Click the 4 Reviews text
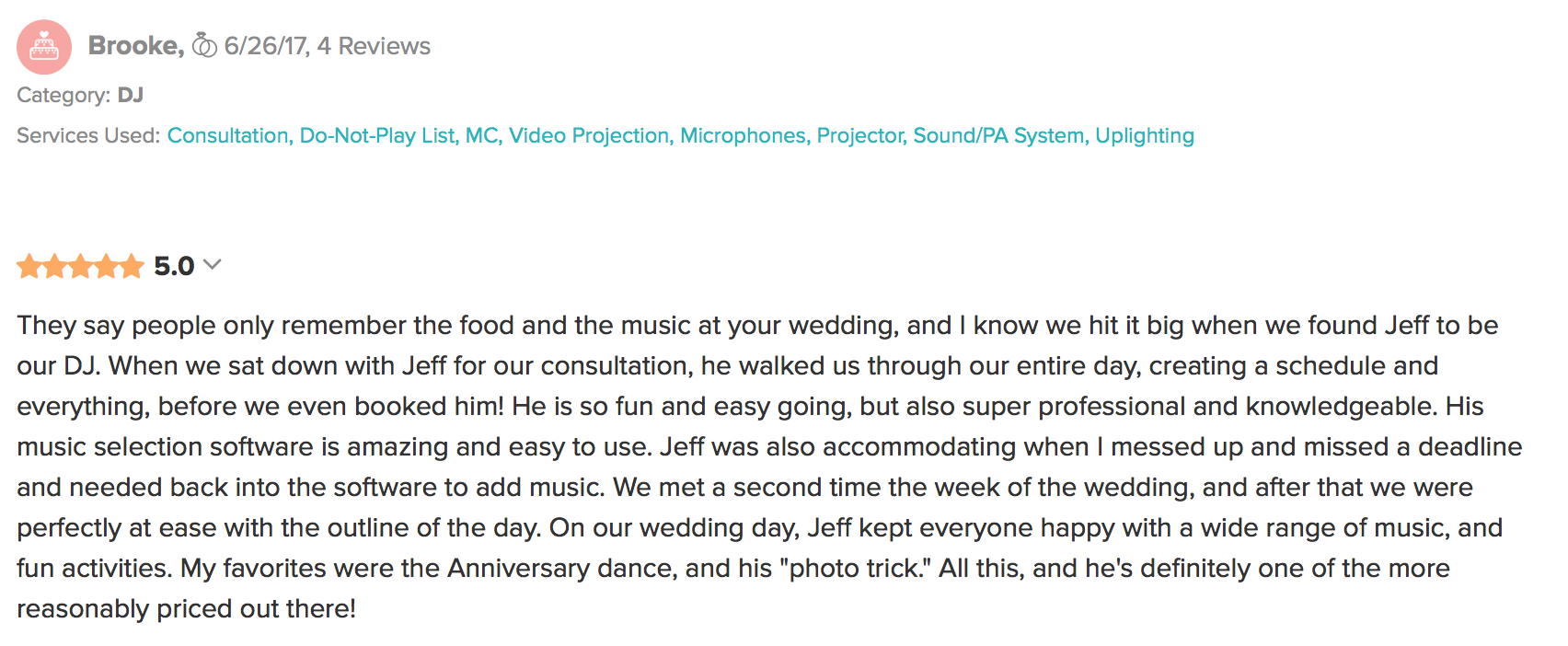Image resolution: width=1568 pixels, height=646 pixels. 374,46
